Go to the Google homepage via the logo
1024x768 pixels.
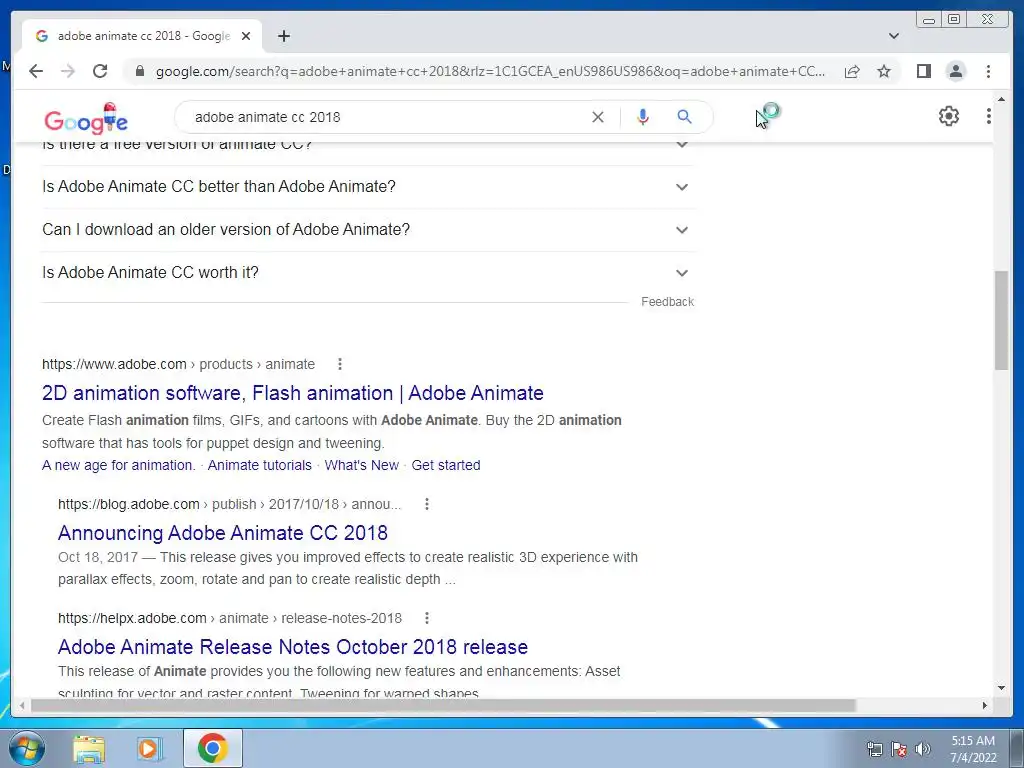tap(86, 118)
